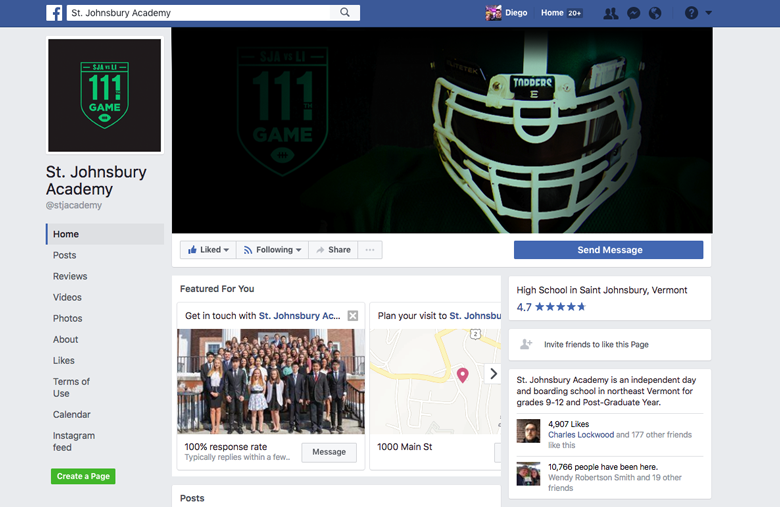Screen dimensions: 780x507
Task: Expand the account menu arrow
Action: click(709, 13)
